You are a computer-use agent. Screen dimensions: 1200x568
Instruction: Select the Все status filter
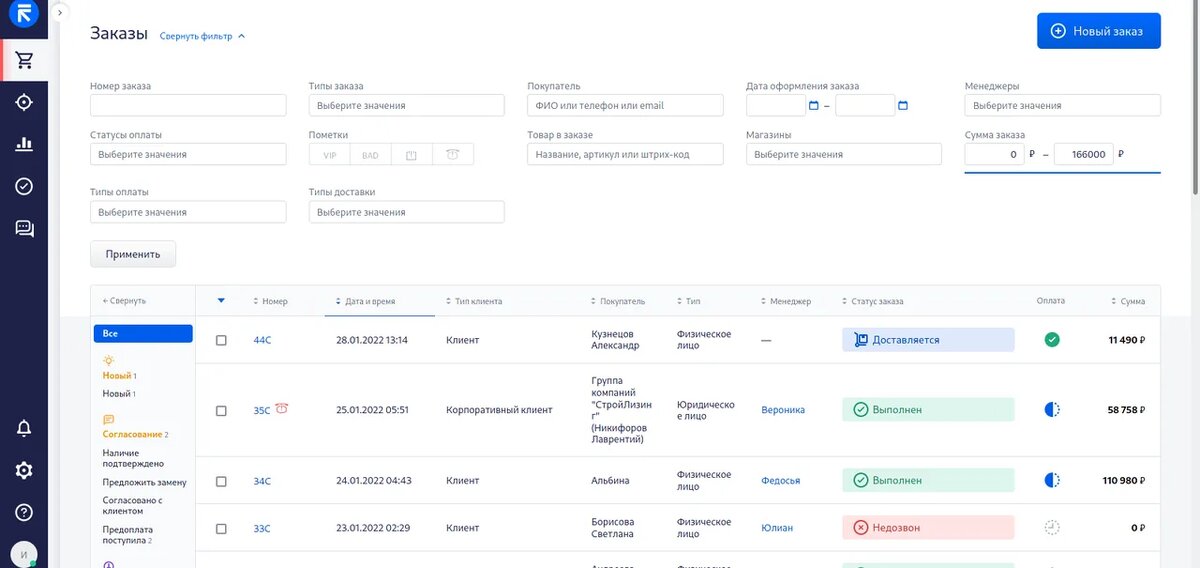tap(143, 334)
